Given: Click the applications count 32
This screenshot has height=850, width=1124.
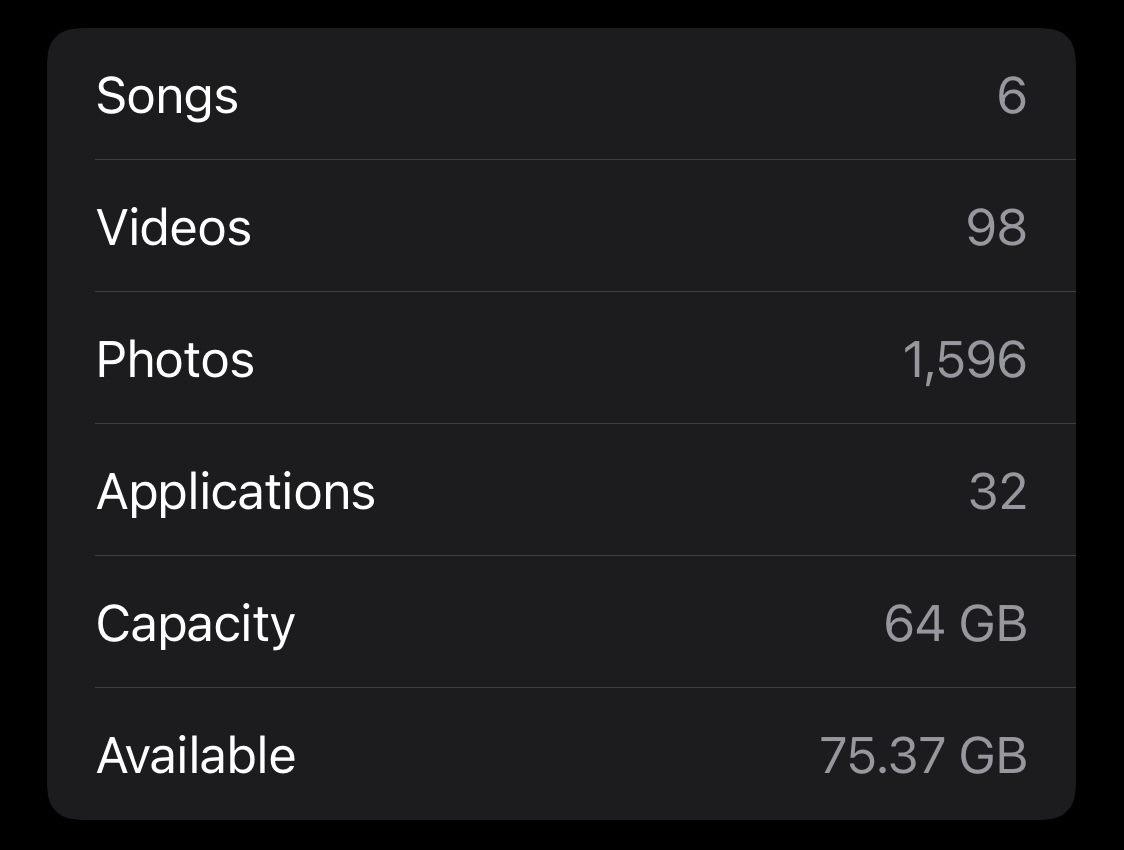Looking at the screenshot, I should [997, 492].
